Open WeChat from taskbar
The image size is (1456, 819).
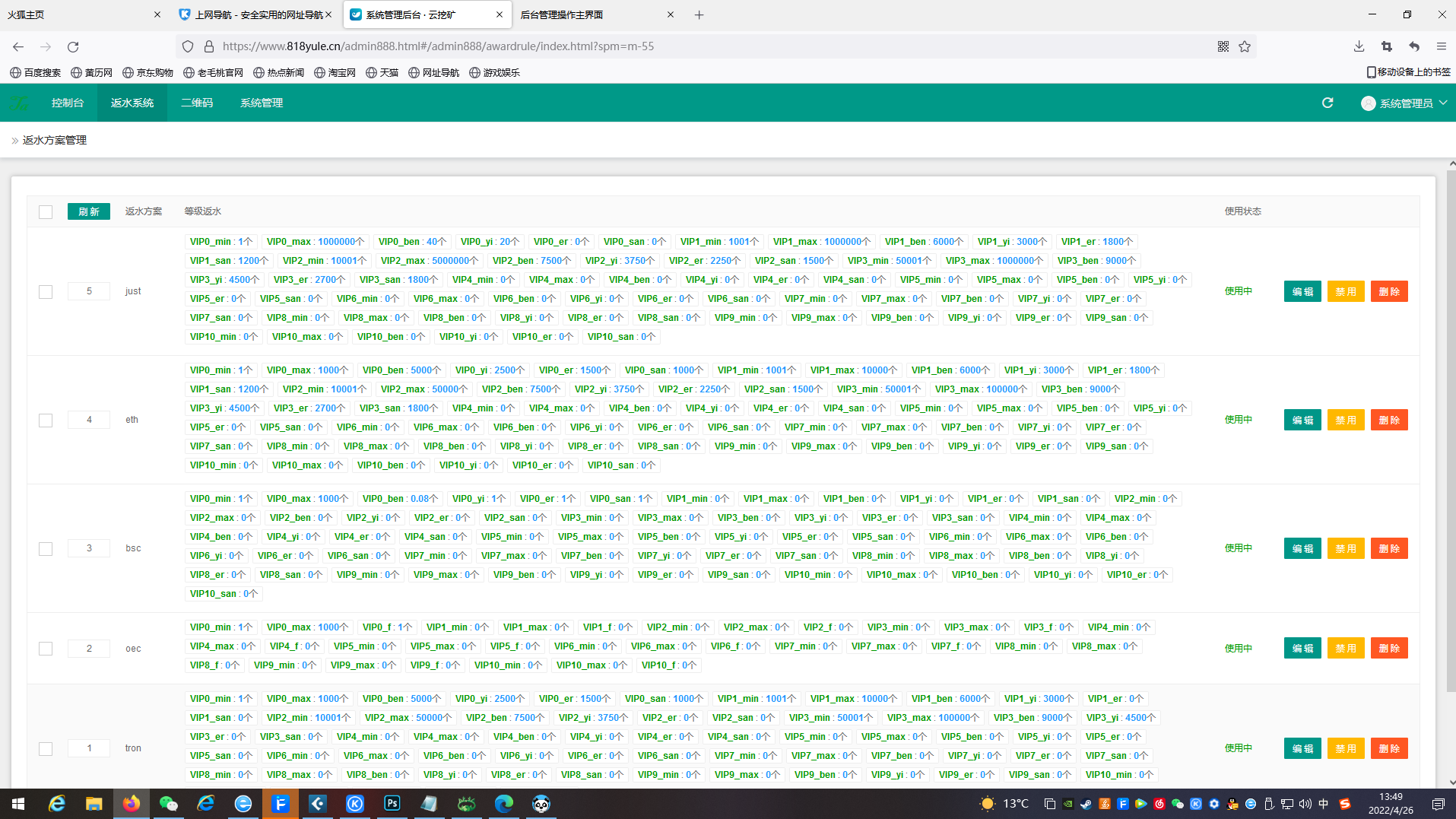168,804
